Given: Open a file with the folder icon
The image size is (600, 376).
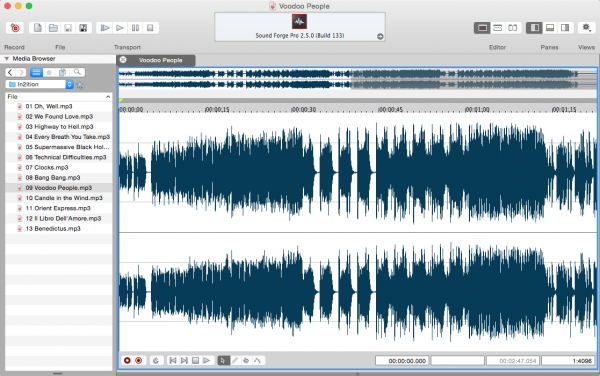Looking at the screenshot, I should tap(53, 28).
